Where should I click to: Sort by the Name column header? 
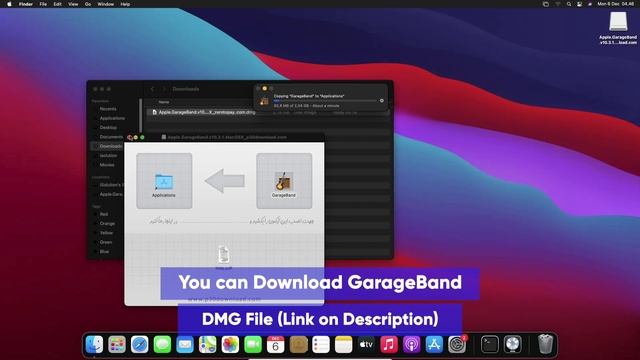coord(164,102)
